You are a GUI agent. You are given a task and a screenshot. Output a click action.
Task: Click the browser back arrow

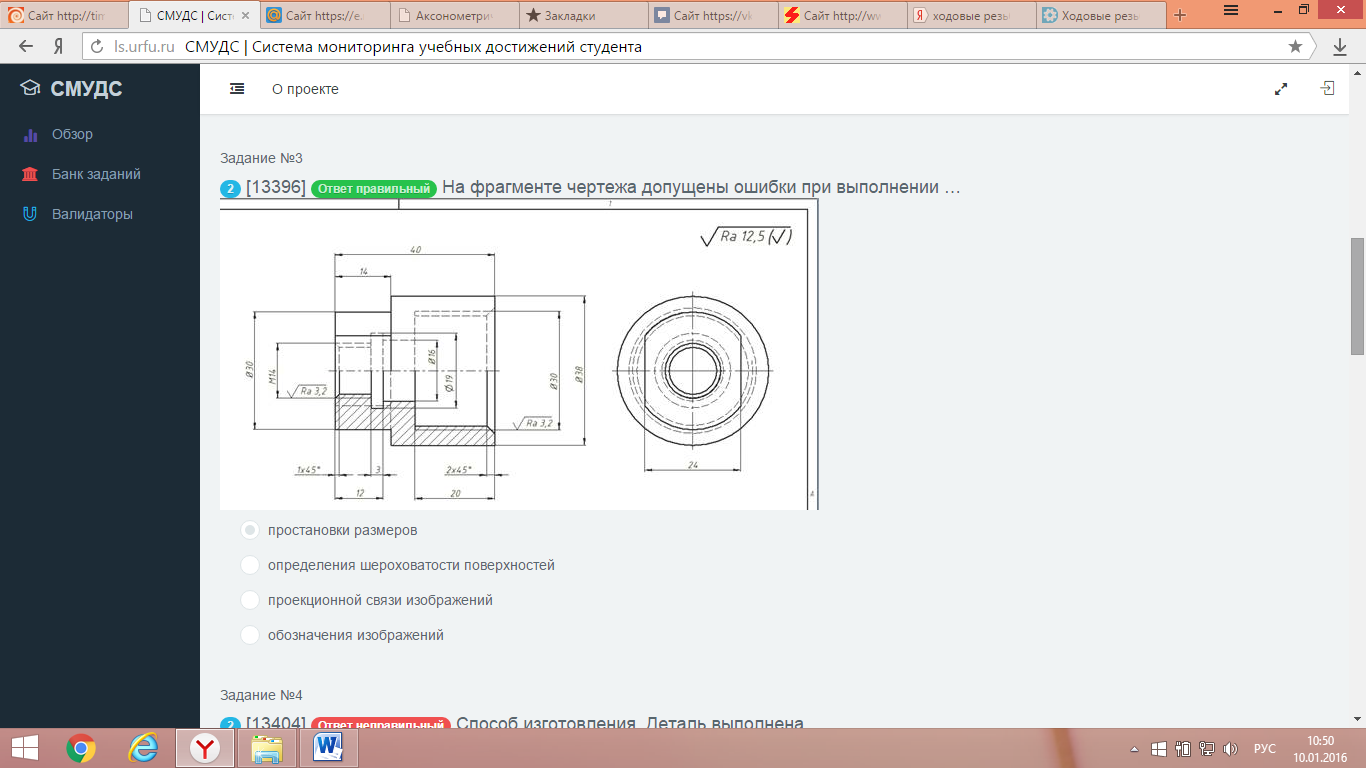(x=26, y=46)
